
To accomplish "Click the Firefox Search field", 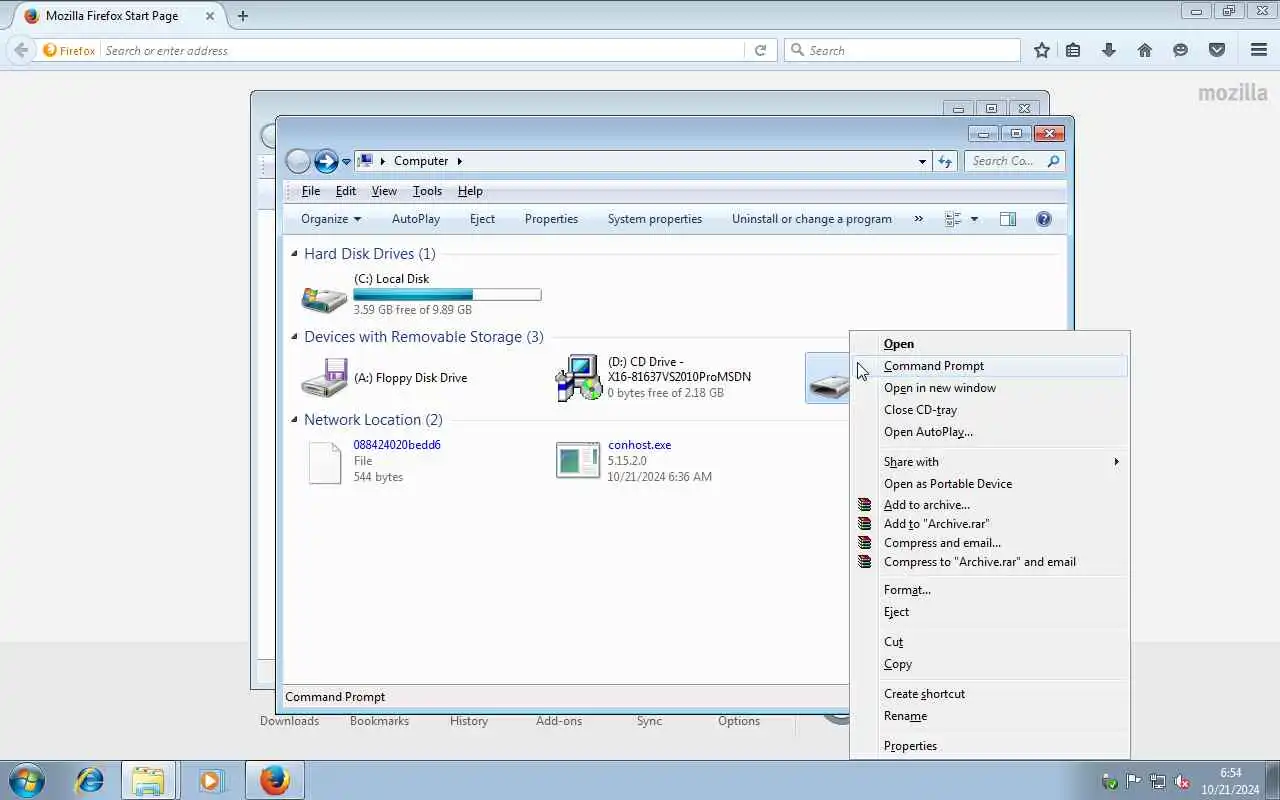I will click(902, 50).
